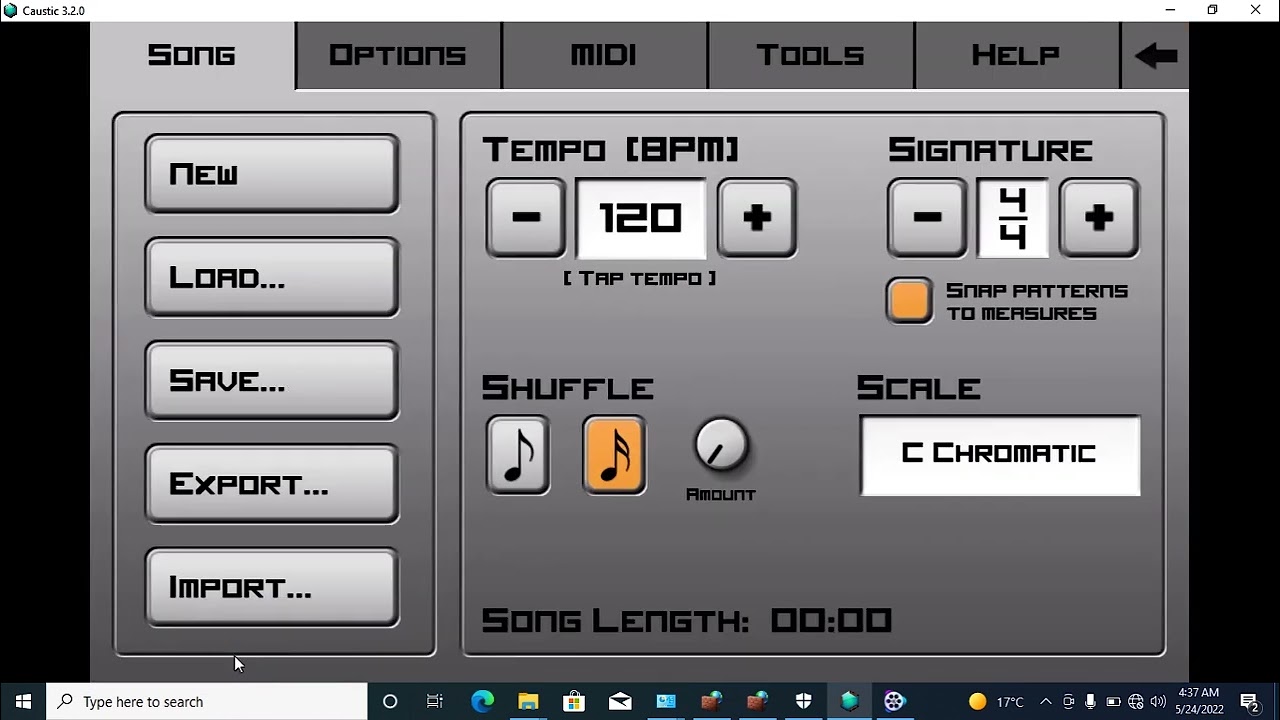Open Windows Security shield on taskbar
Screen dimensions: 1280x720
804,701
